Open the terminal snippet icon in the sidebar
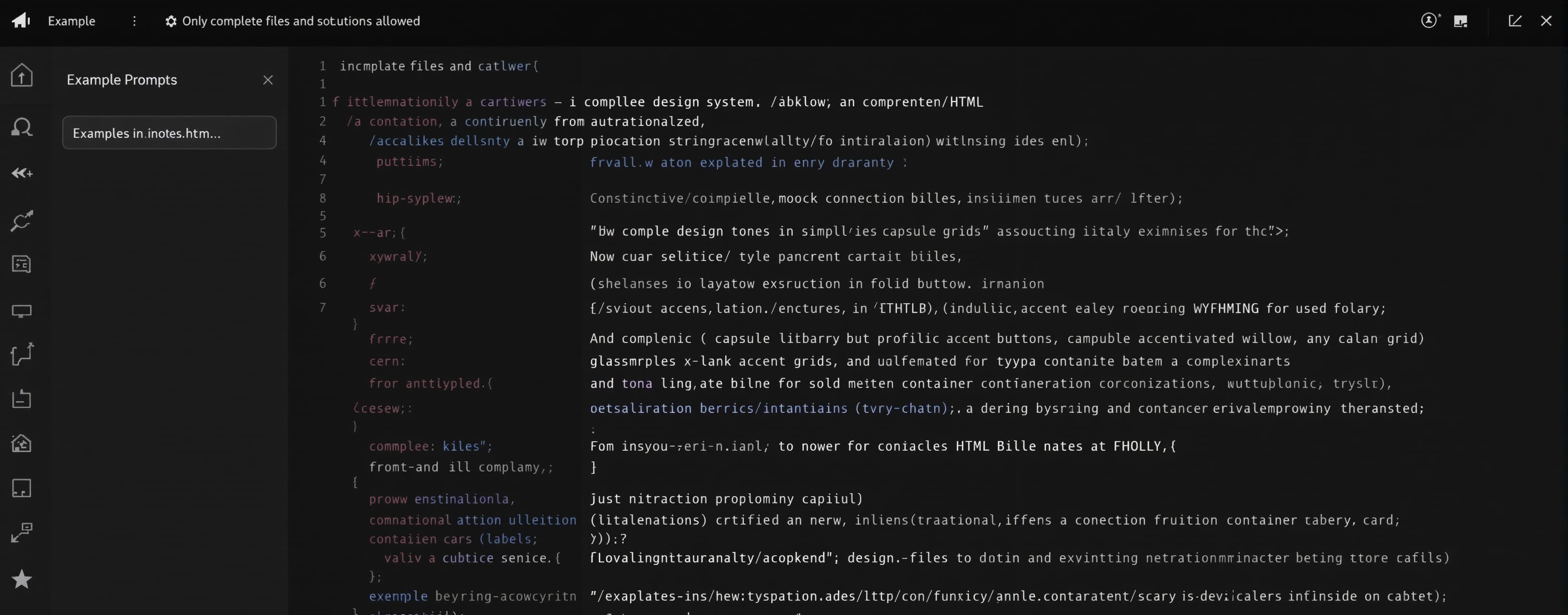The image size is (1568, 615). [x=22, y=264]
